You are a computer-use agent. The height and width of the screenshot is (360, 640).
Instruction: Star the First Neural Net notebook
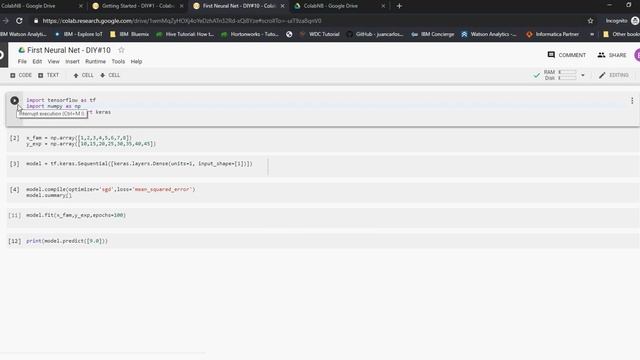121,50
